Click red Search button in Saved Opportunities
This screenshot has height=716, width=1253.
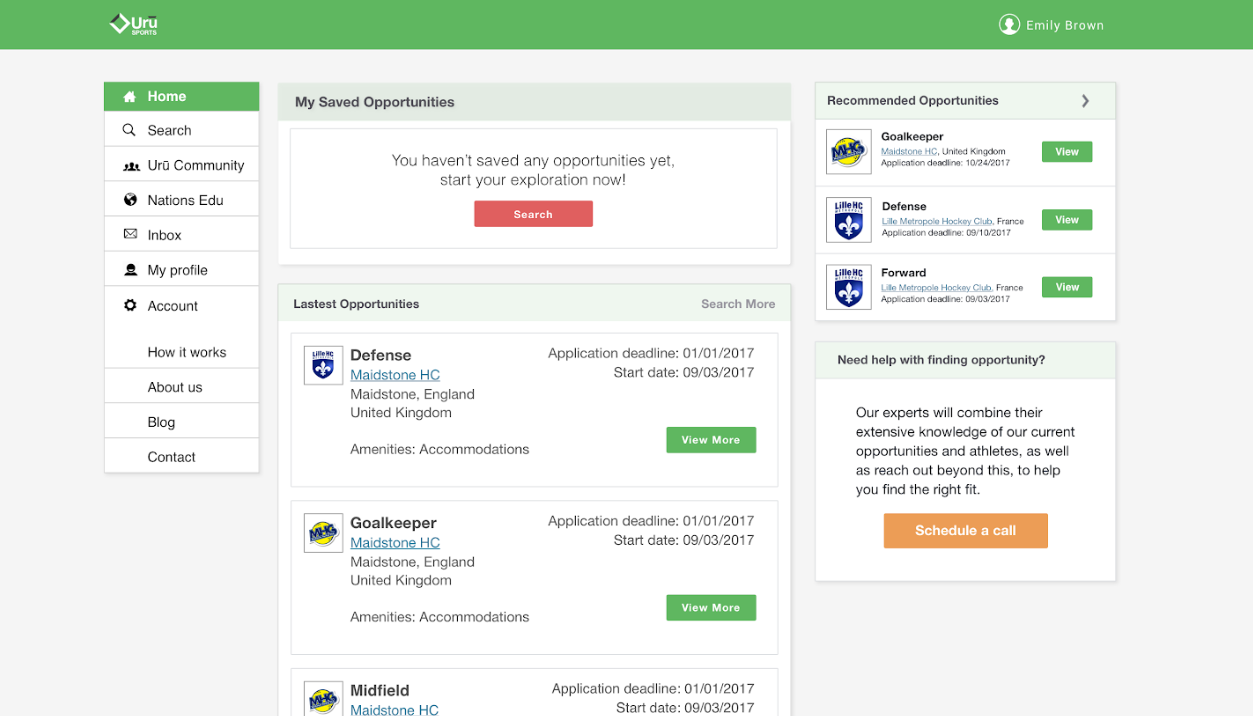click(x=533, y=214)
